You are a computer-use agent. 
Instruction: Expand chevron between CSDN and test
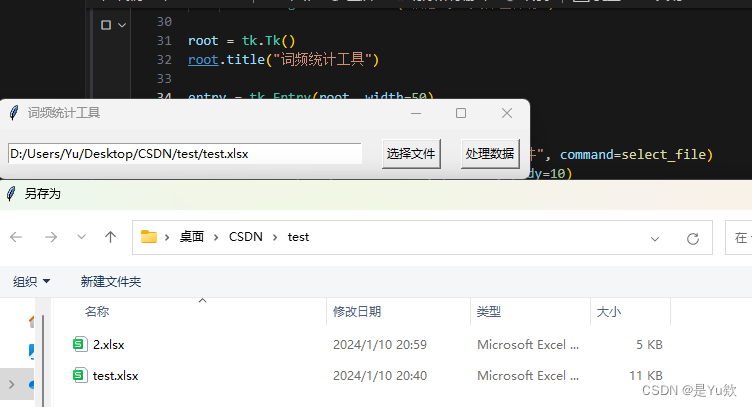pyautogui.click(x=275, y=237)
